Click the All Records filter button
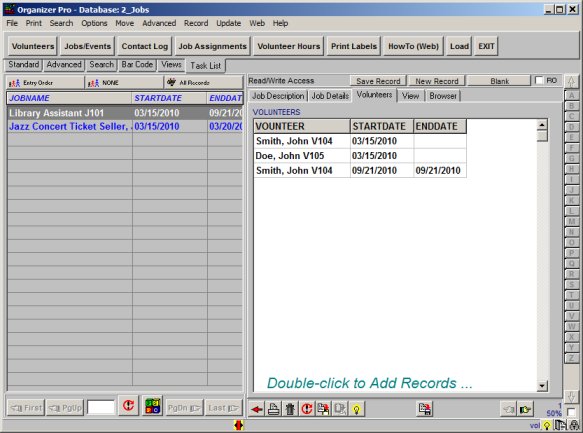This screenshot has height=433, width=583. coord(203,83)
